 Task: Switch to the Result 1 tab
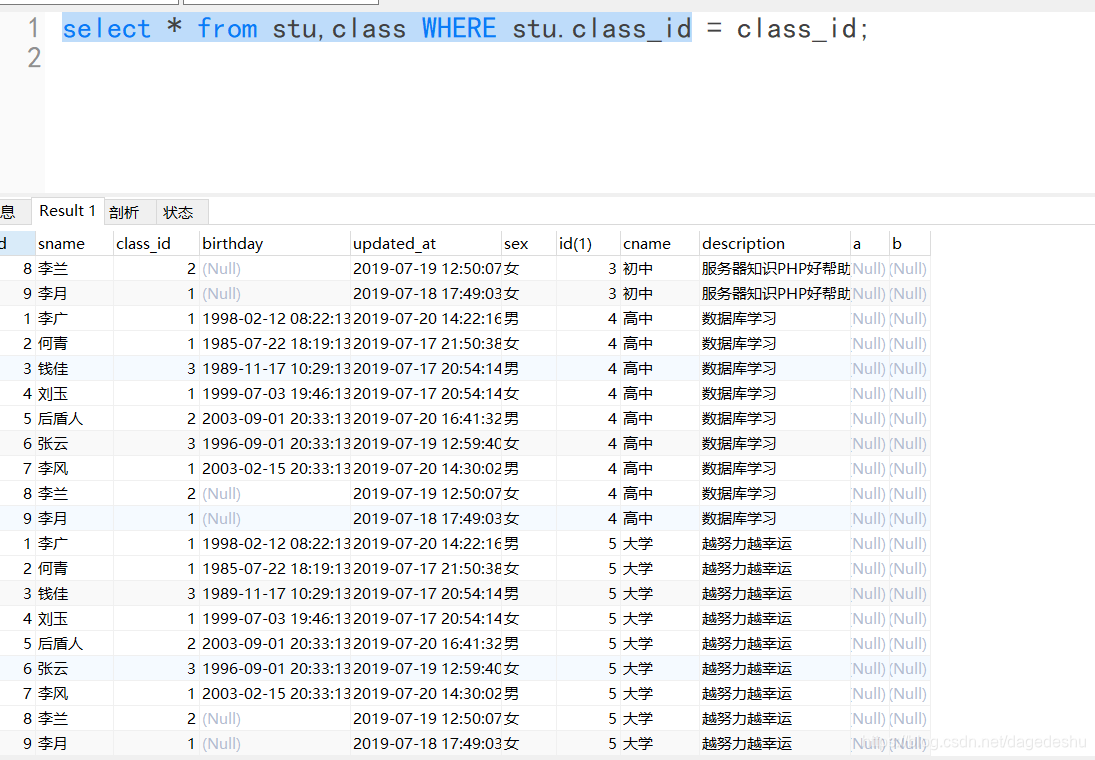coord(67,211)
